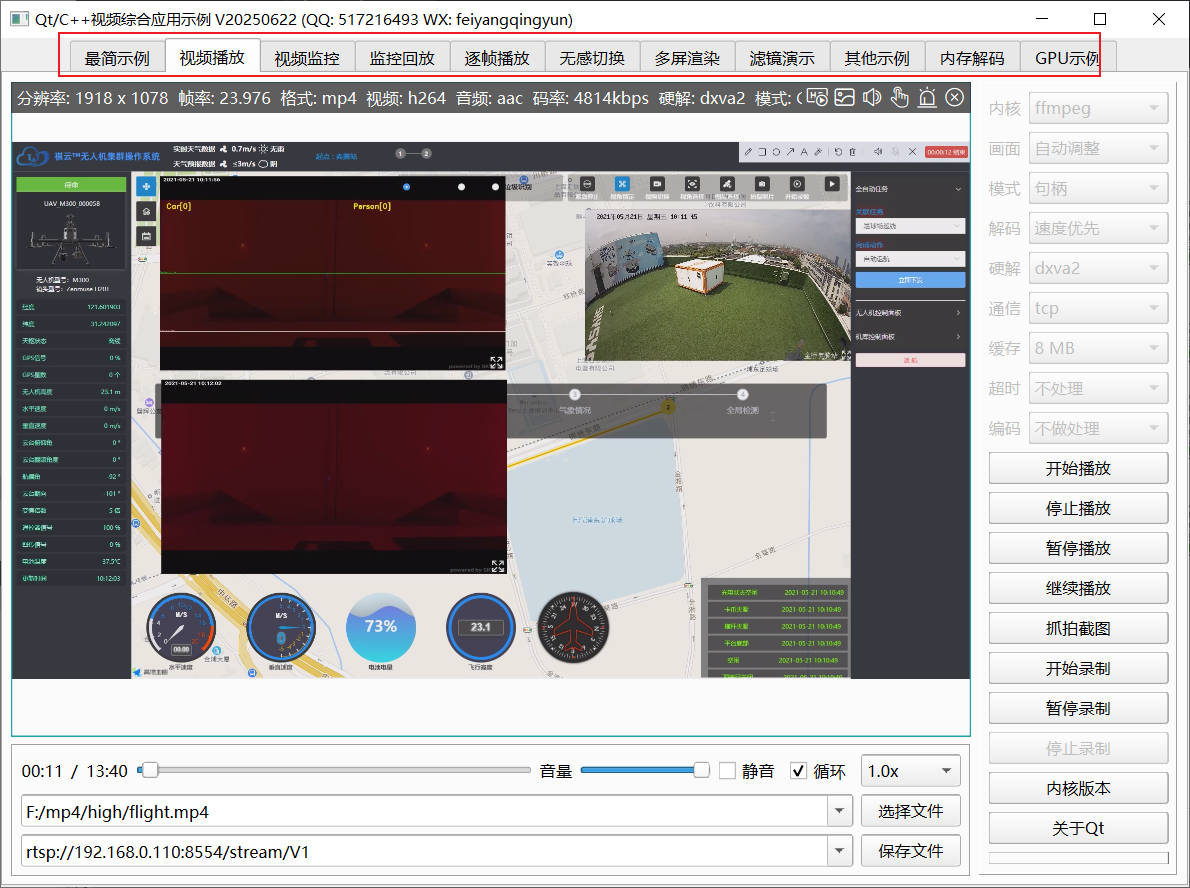
Task: Open the 滤镜演示 tab
Action: tap(782, 58)
